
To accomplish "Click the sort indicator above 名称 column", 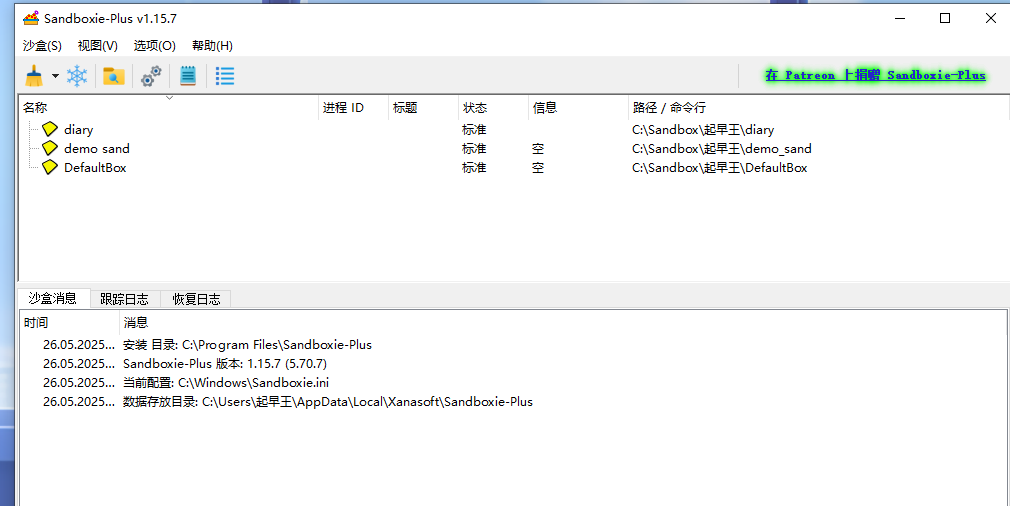I will (169, 98).
